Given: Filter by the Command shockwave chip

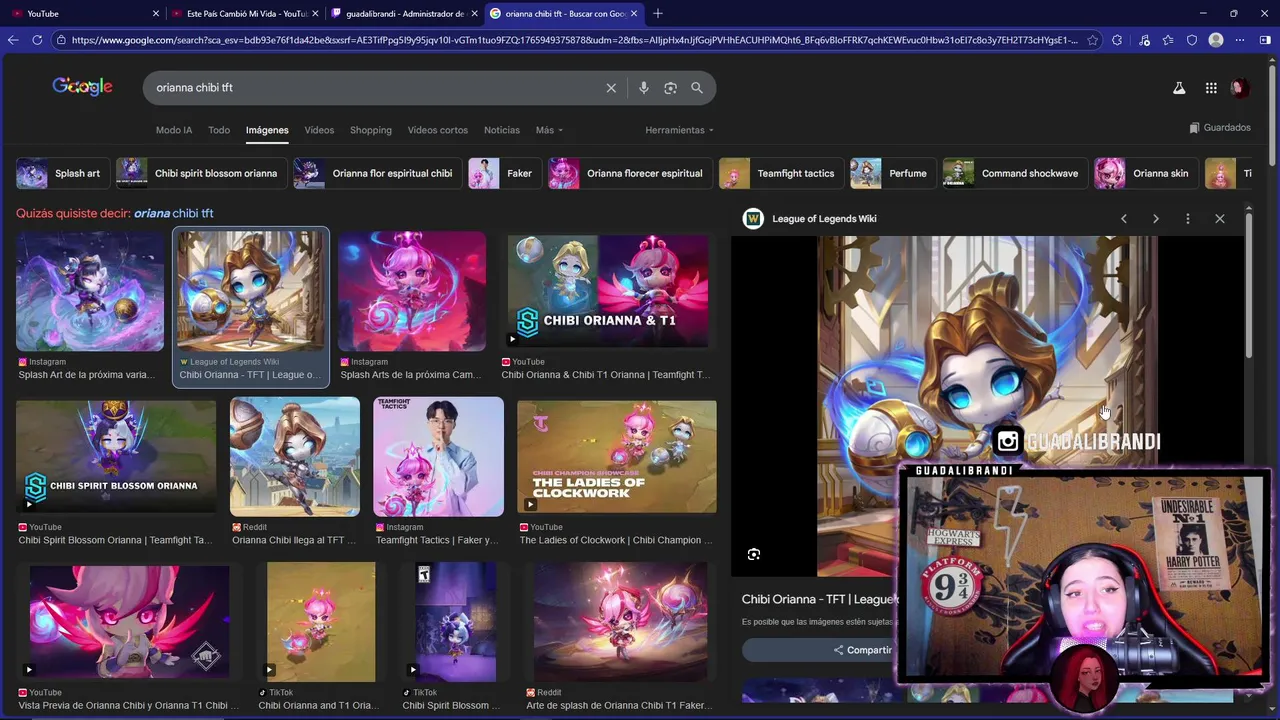Looking at the screenshot, I should pyautogui.click(x=1015, y=173).
